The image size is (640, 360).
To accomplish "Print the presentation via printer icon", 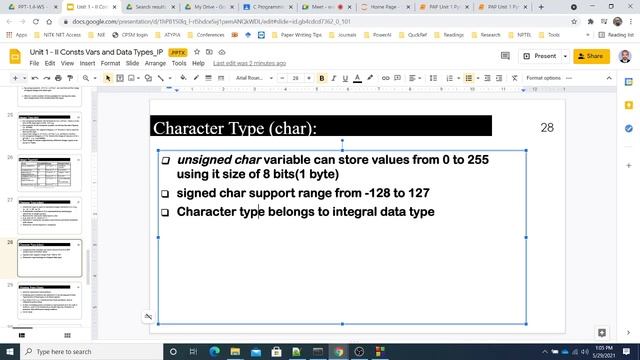I will coord(58,78).
